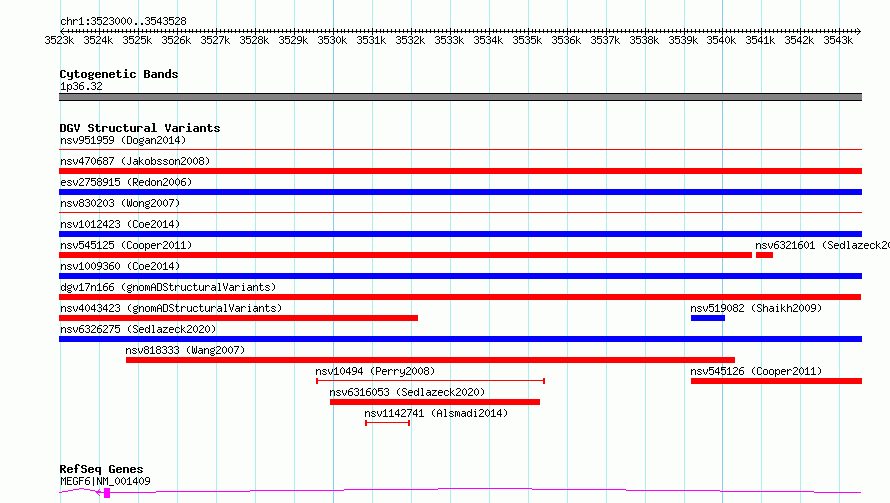The image size is (890, 503).
Task: Click the red bar under nsv818333
Action: pos(430,360)
